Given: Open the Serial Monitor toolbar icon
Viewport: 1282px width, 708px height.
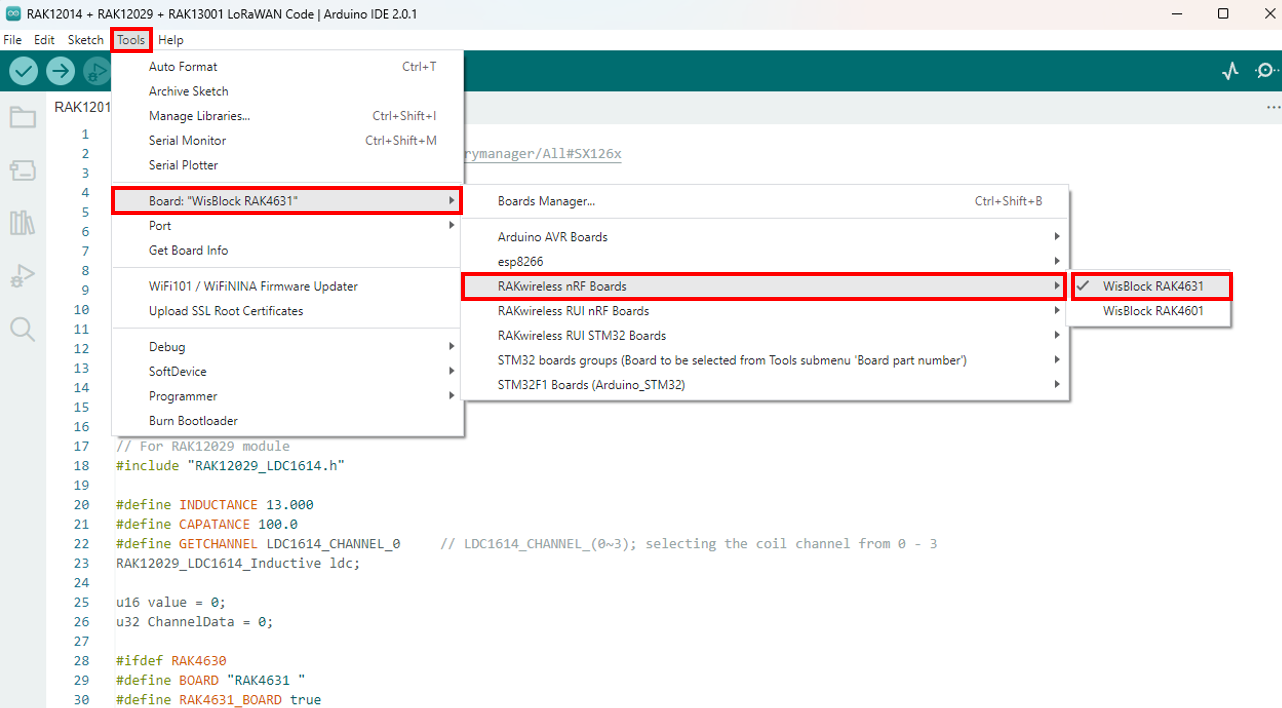Looking at the screenshot, I should [x=1267, y=71].
